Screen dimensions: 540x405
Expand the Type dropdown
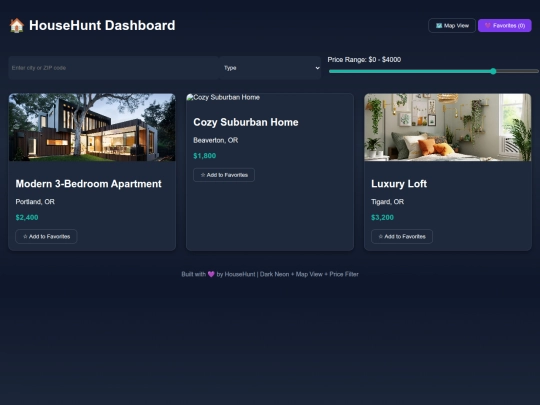click(270, 68)
